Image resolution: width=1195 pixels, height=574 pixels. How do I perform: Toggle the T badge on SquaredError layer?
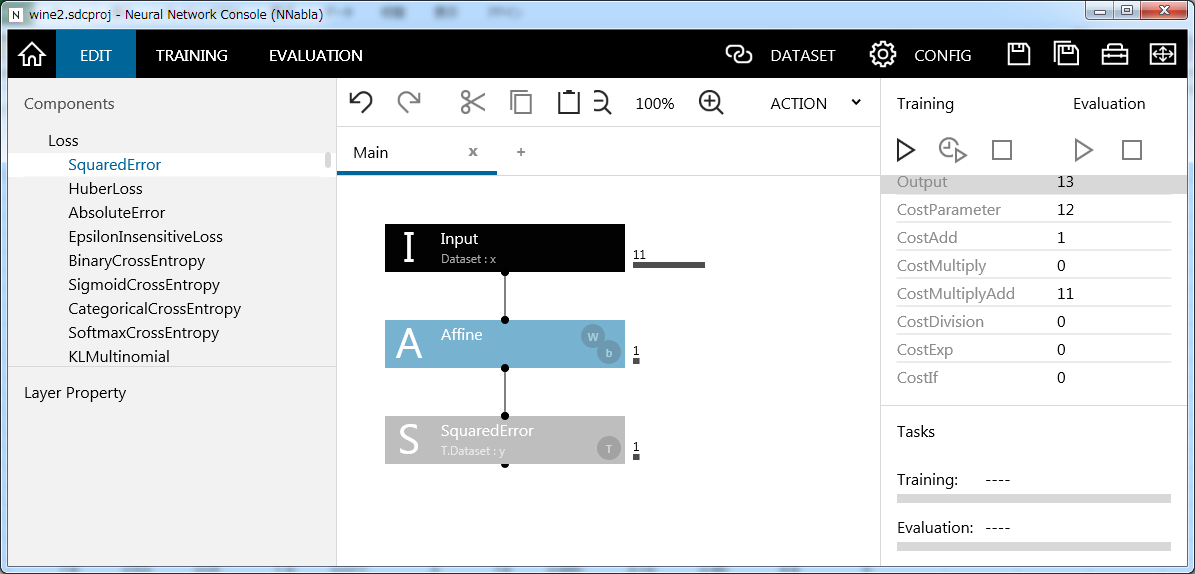(608, 448)
